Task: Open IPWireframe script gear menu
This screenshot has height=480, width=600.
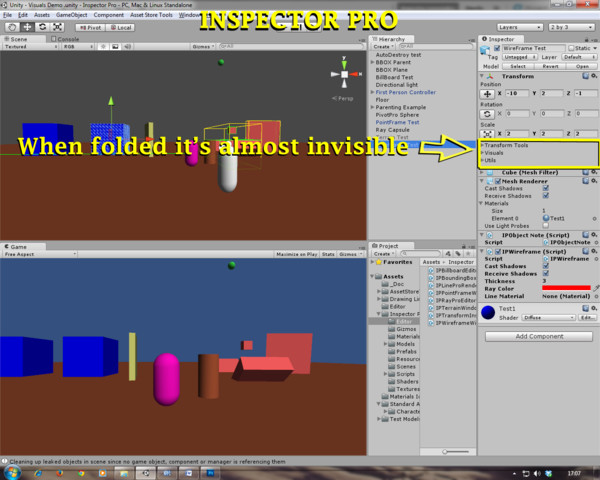Action: point(594,251)
